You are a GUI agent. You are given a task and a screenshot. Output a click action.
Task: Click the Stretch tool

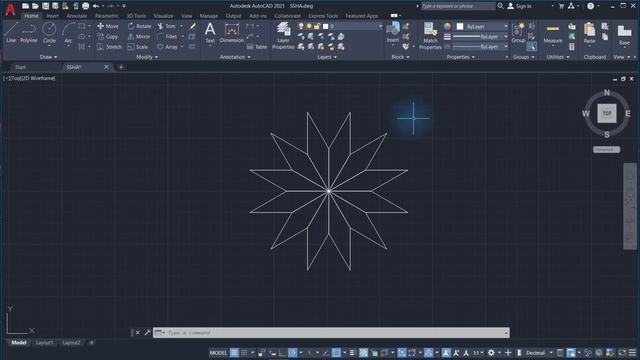[x=109, y=47]
